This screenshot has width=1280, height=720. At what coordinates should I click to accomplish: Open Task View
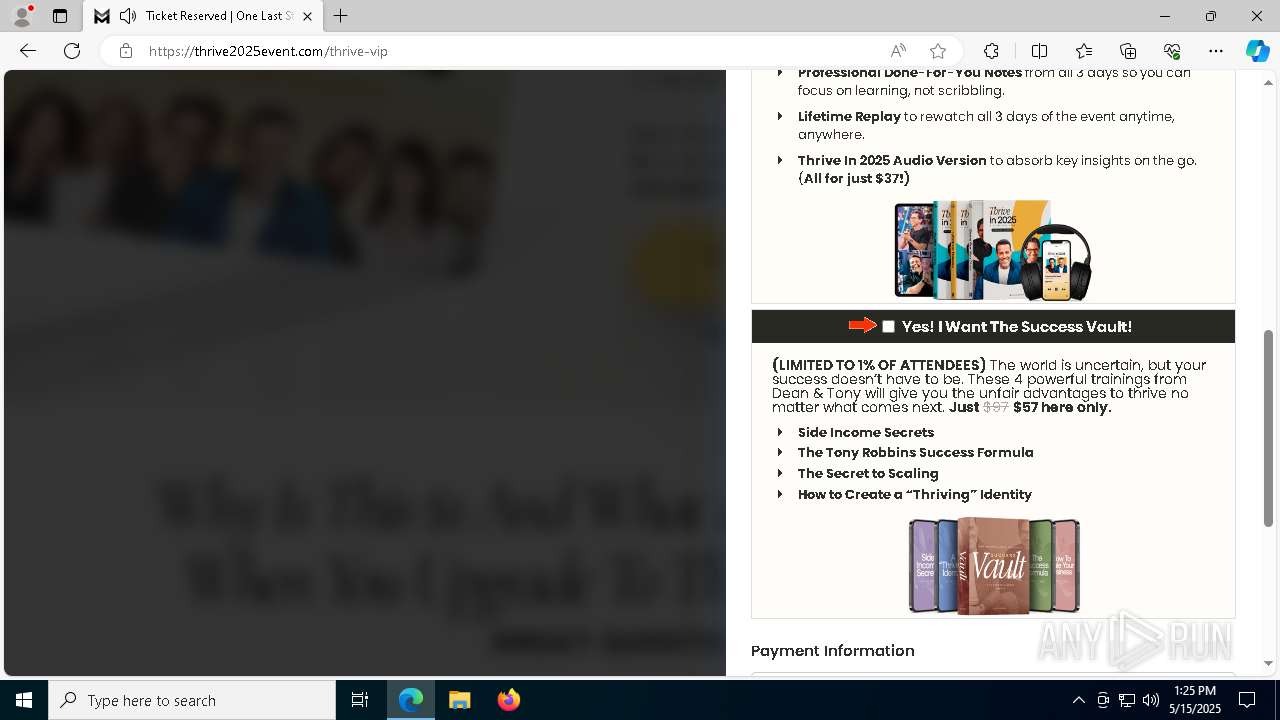click(x=360, y=700)
